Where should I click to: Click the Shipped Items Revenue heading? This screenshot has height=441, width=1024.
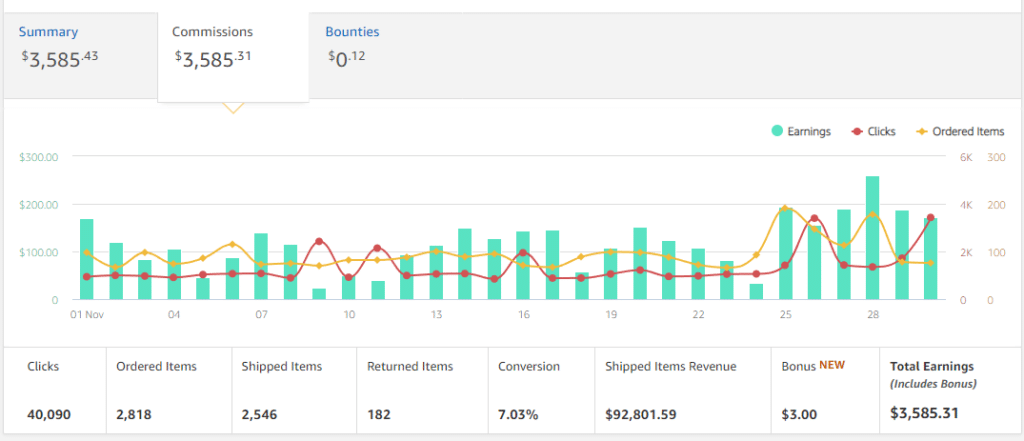coord(671,367)
